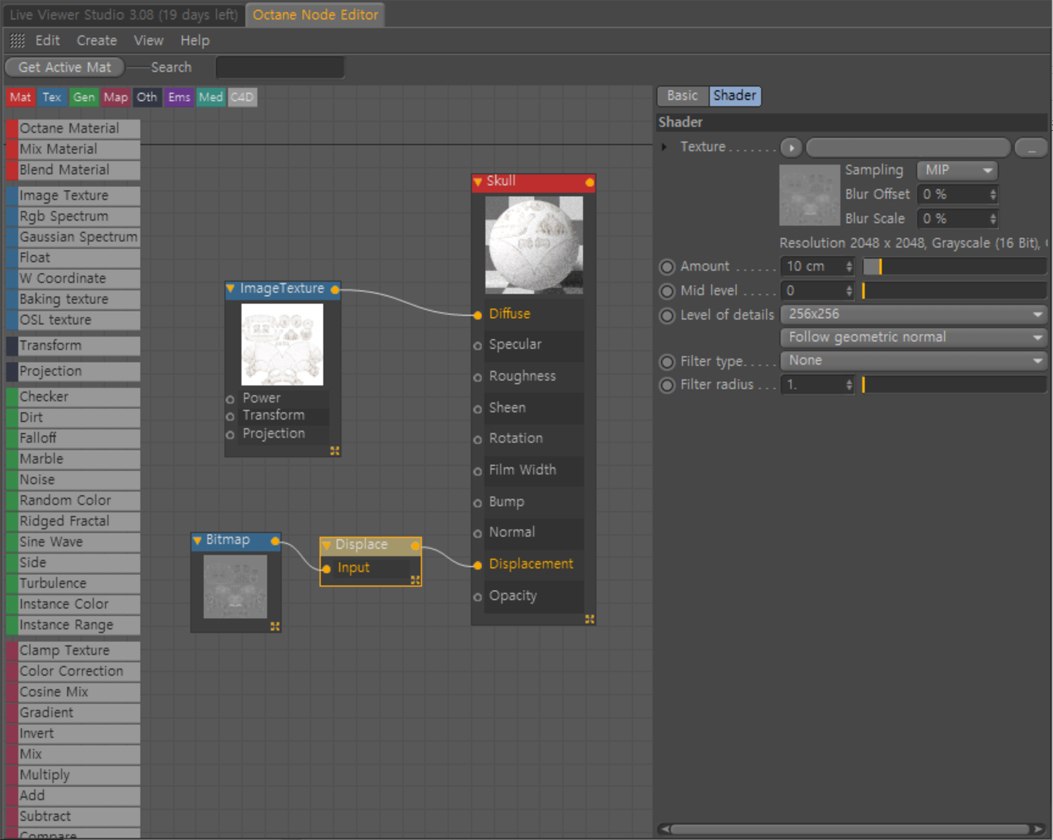The width and height of the screenshot is (1053, 840).
Task: Click the displacement texture thumbnail in Shader panel
Action: (x=809, y=195)
